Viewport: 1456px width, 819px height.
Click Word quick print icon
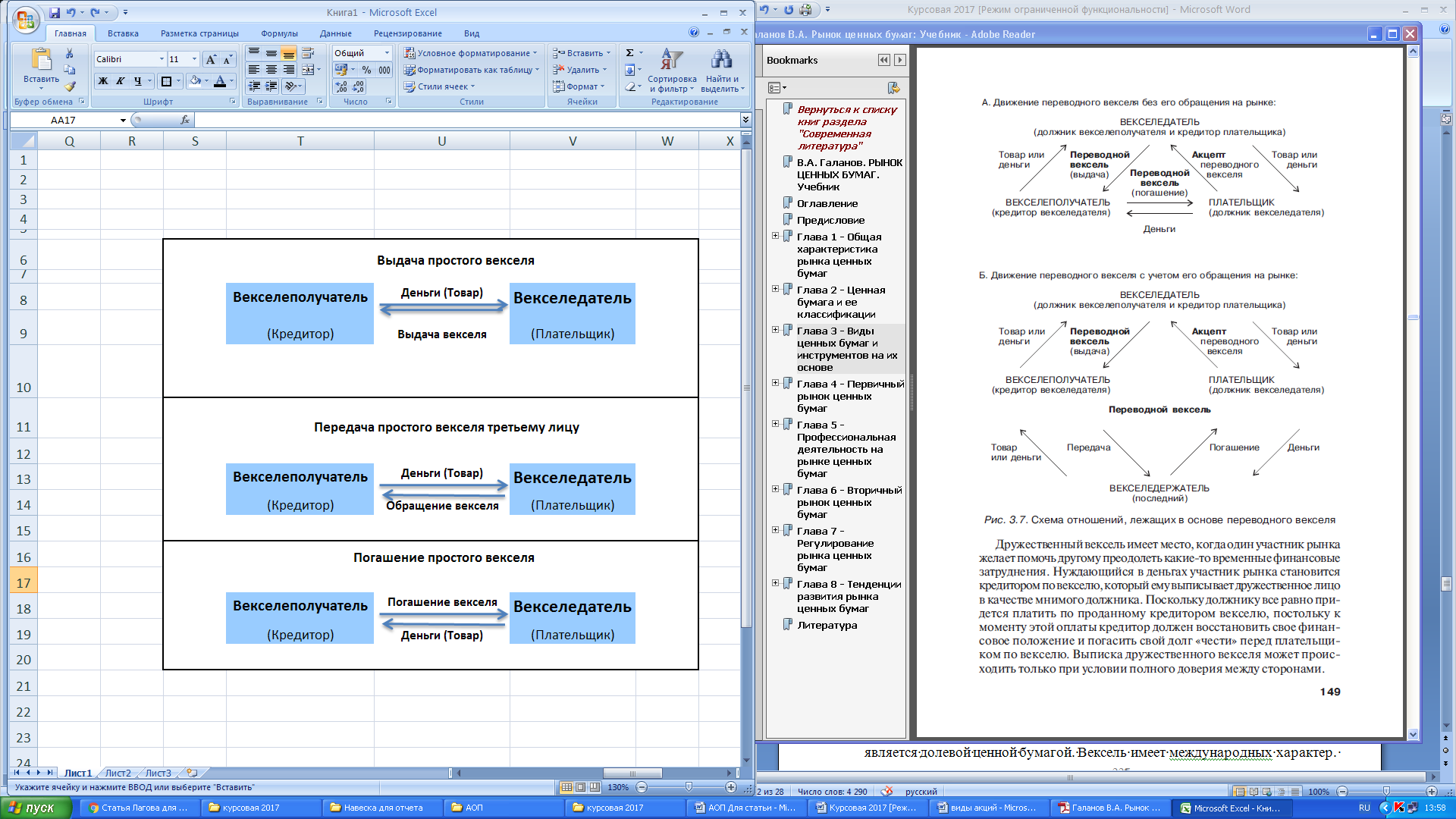click(x=806, y=10)
